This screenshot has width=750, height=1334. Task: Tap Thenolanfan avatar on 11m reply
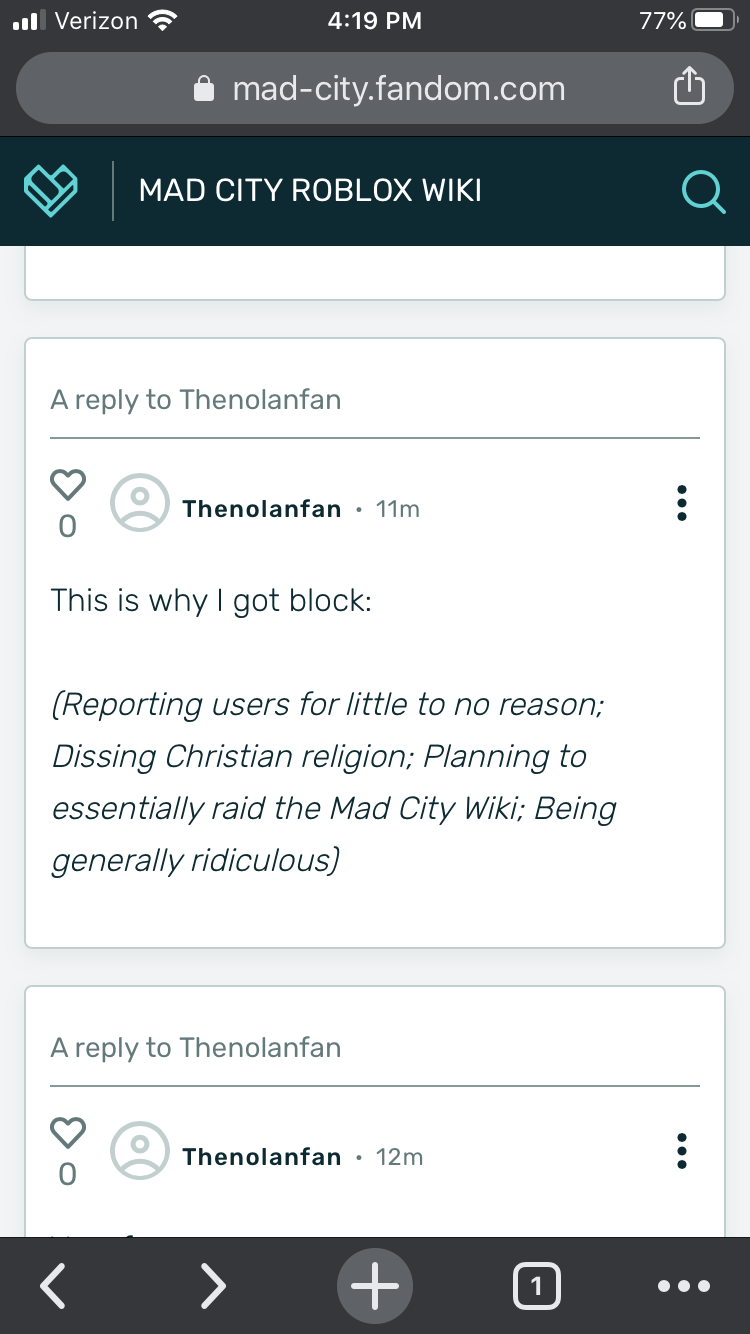[x=141, y=503]
